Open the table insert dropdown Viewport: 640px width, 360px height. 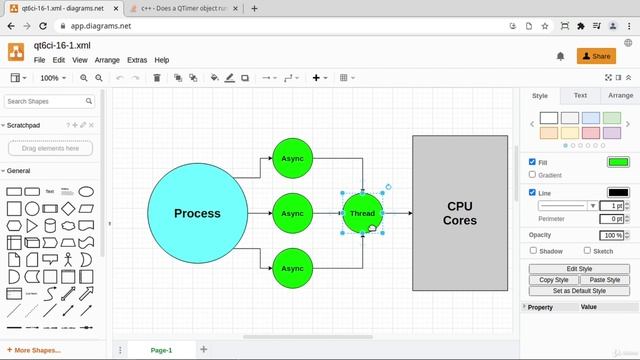[347, 78]
